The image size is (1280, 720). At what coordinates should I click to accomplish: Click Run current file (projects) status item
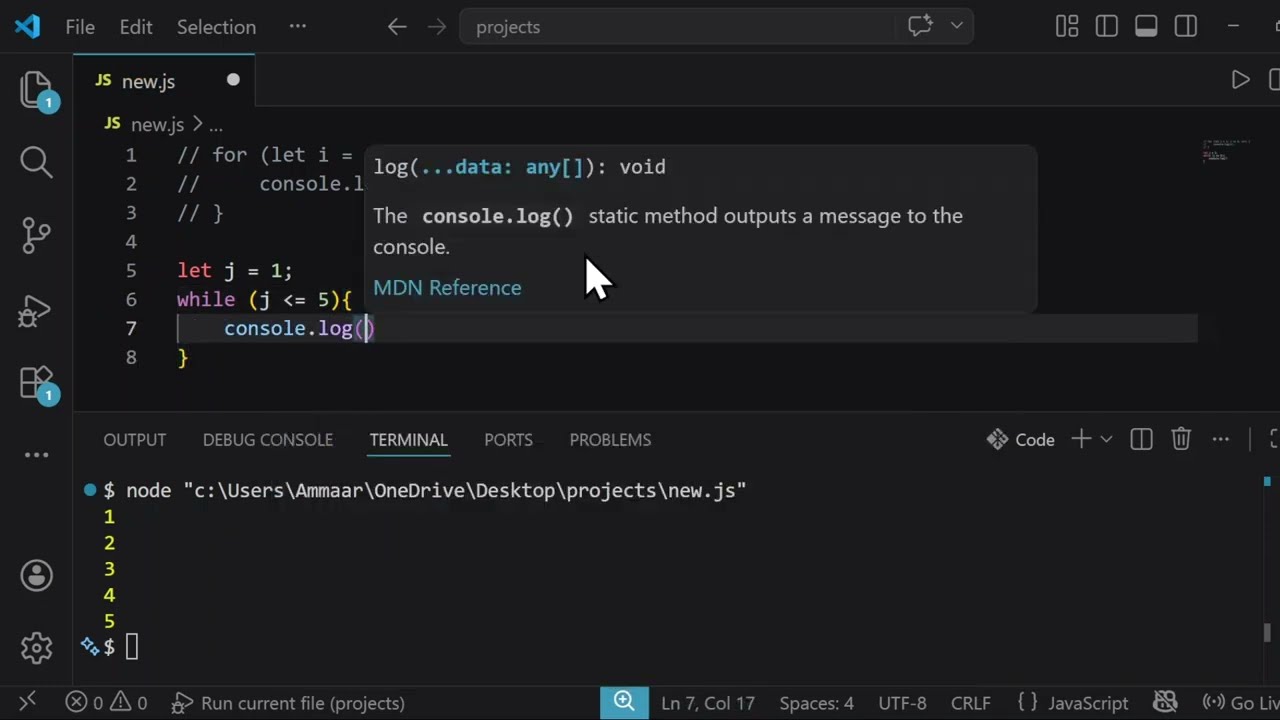pos(288,703)
